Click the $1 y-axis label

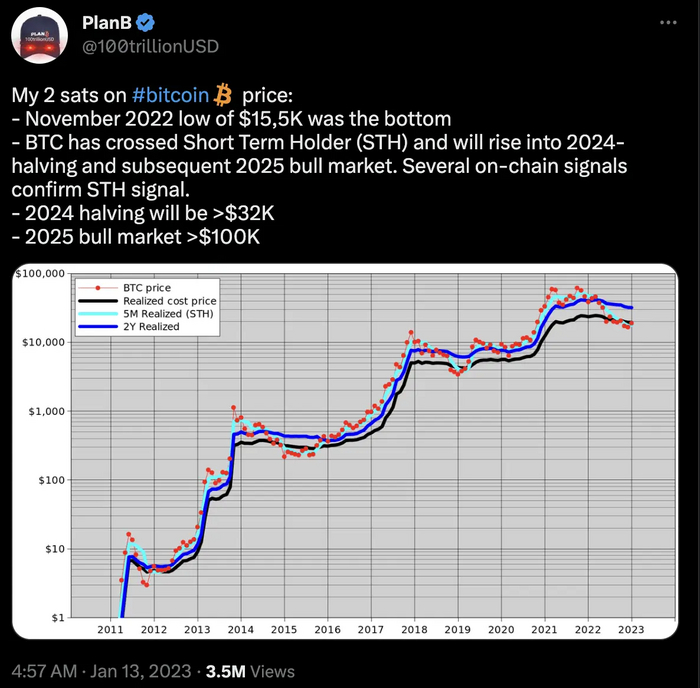tap(59, 618)
